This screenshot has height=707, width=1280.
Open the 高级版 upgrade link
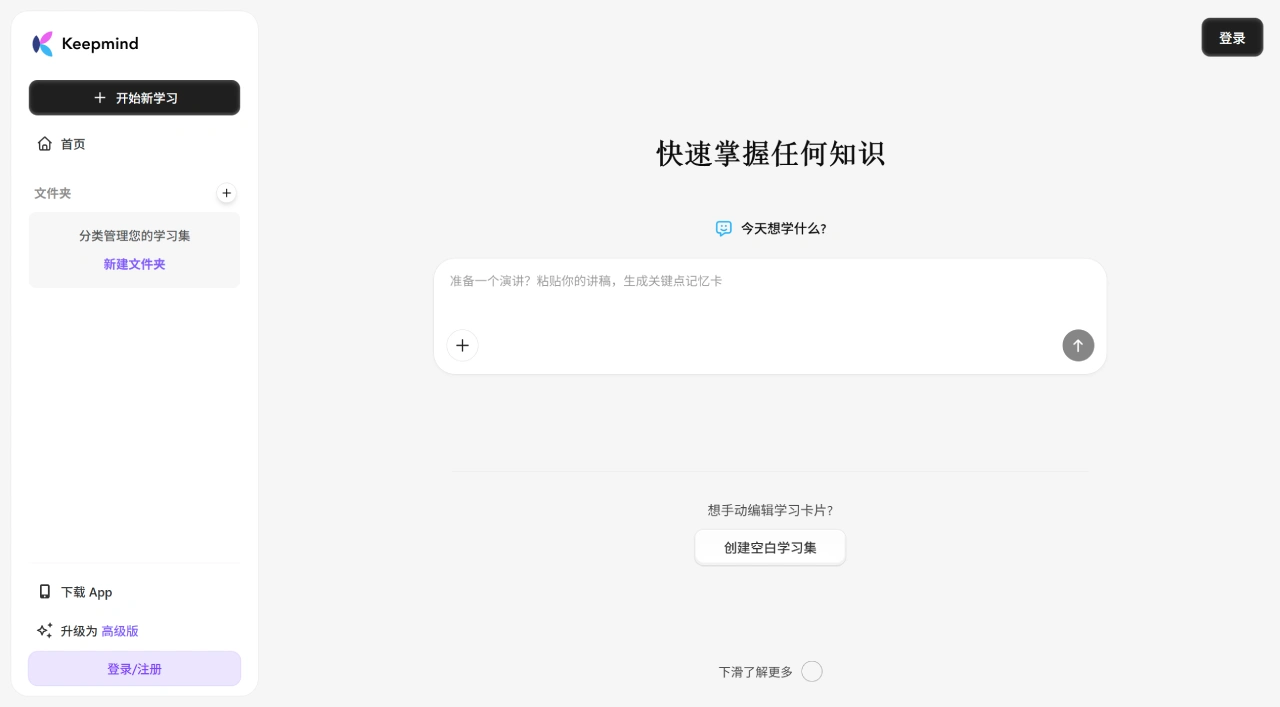120,631
